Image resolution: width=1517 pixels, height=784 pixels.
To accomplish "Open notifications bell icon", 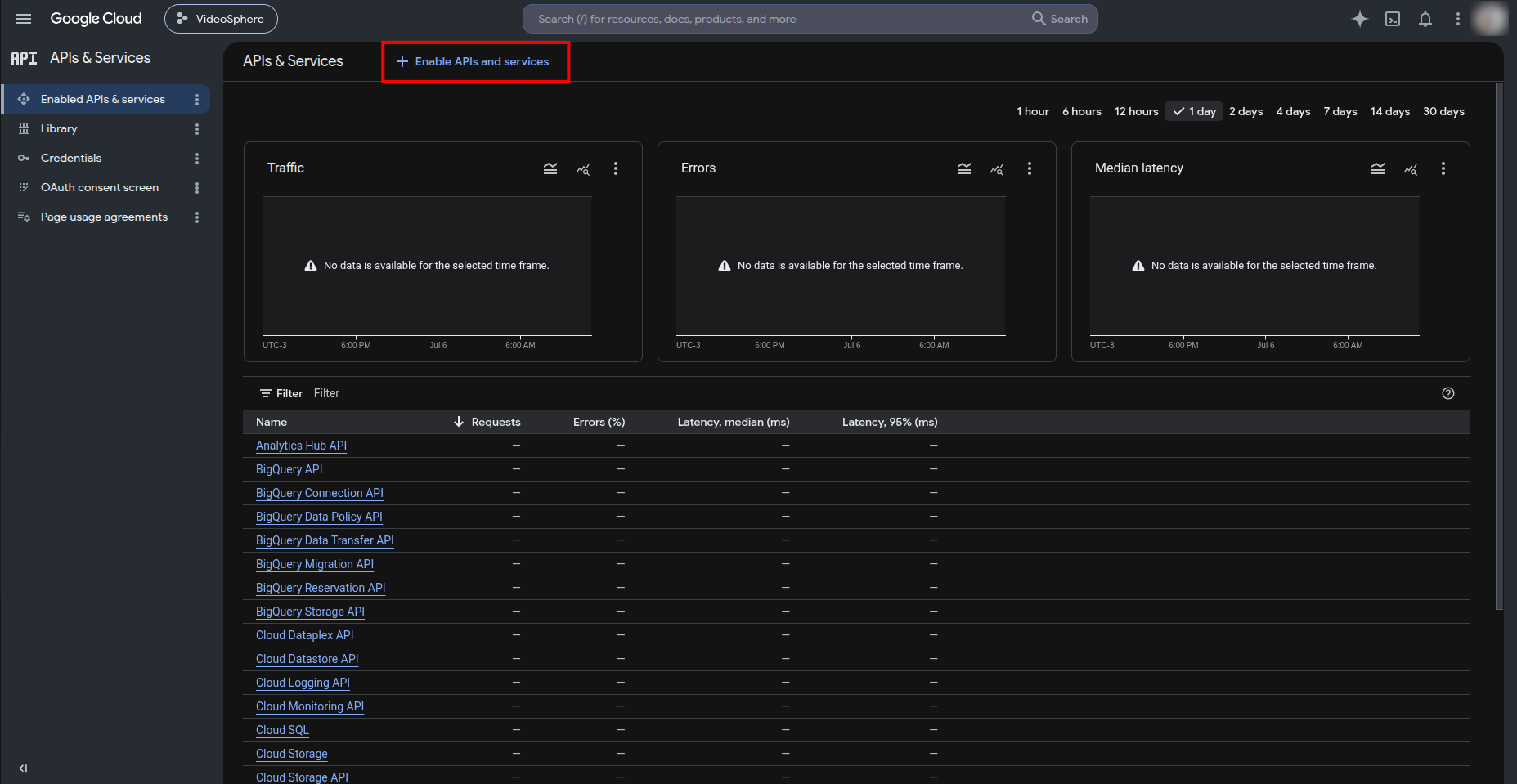I will pyautogui.click(x=1425, y=19).
